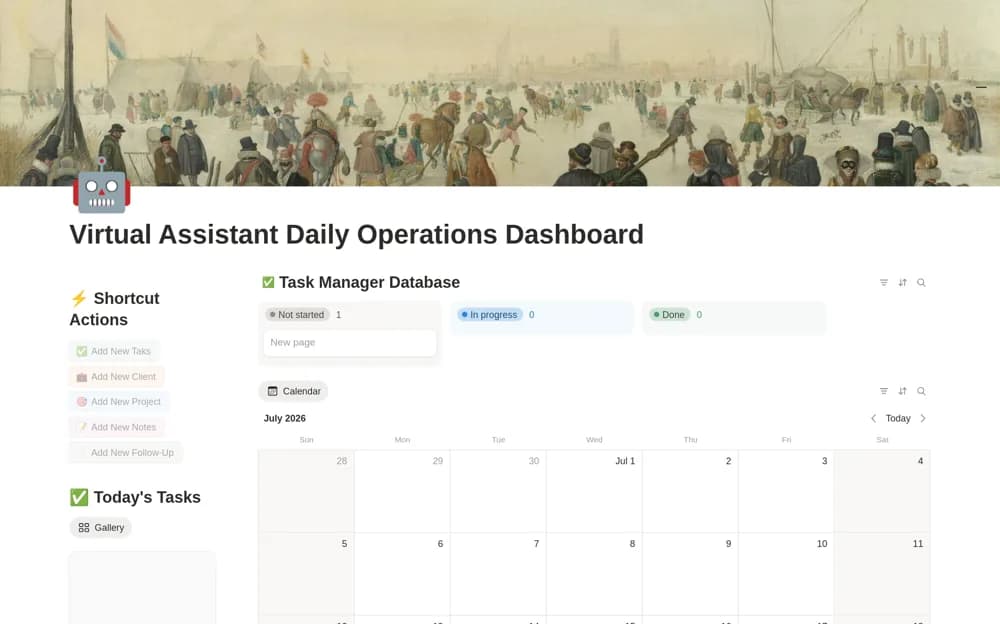This screenshot has width=1000, height=624.
Task: Select July 4 in the calendar
Action: point(882,491)
